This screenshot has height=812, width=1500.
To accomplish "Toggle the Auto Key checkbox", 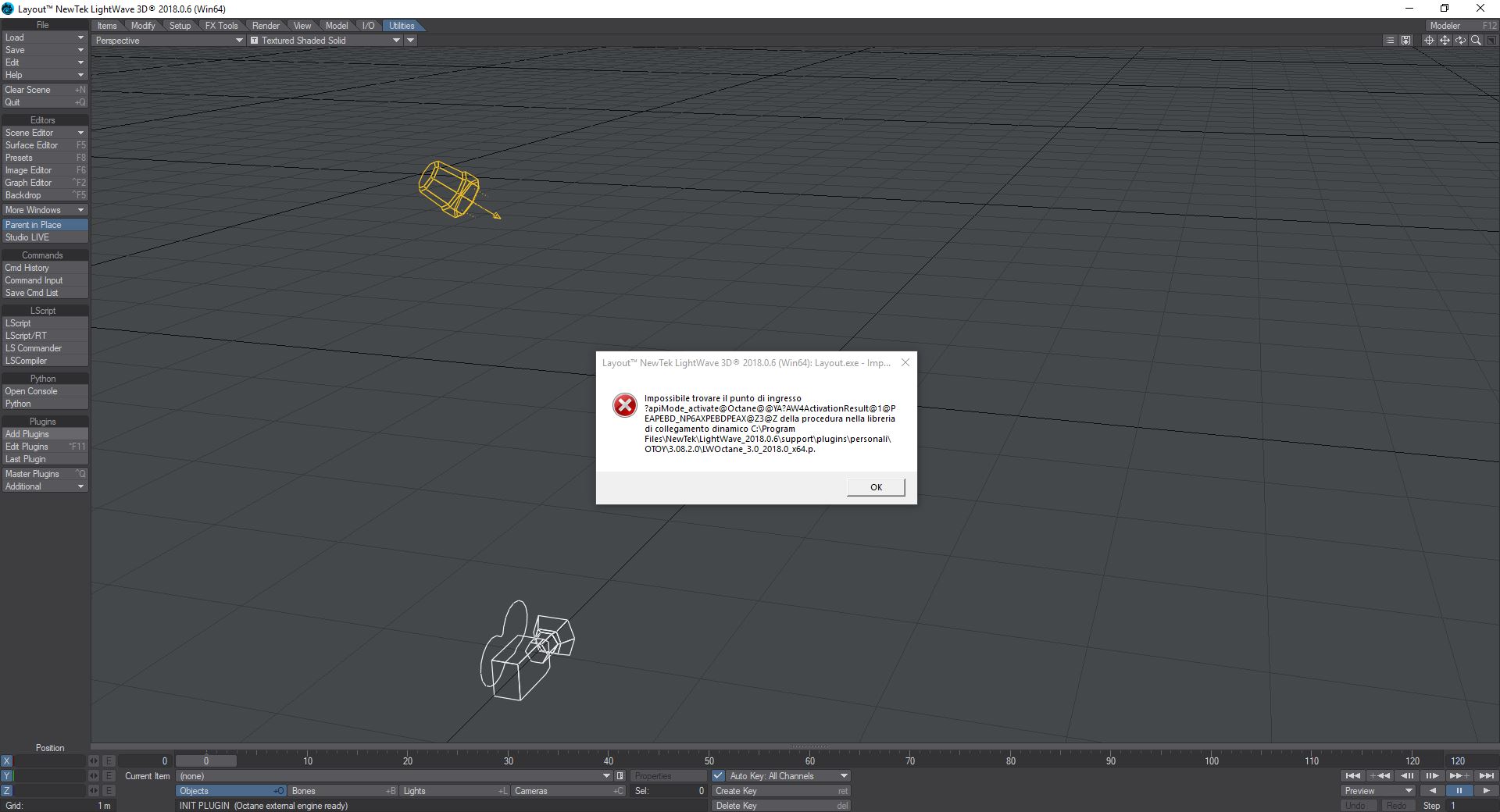I will (x=718, y=776).
